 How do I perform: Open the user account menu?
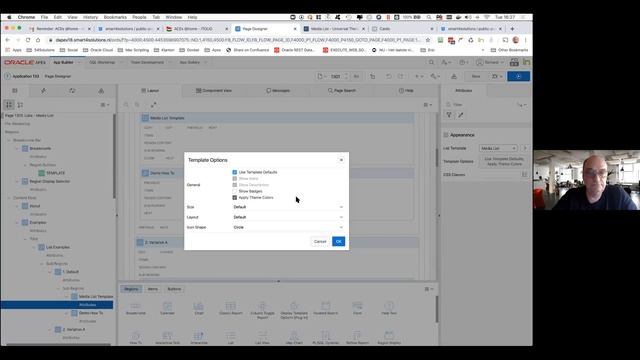[x=489, y=62]
